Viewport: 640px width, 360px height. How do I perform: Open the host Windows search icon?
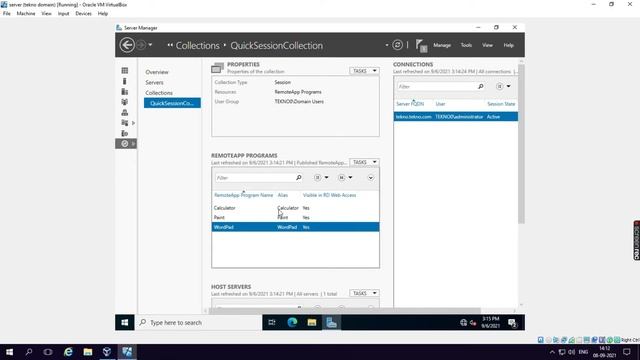pos(29,352)
